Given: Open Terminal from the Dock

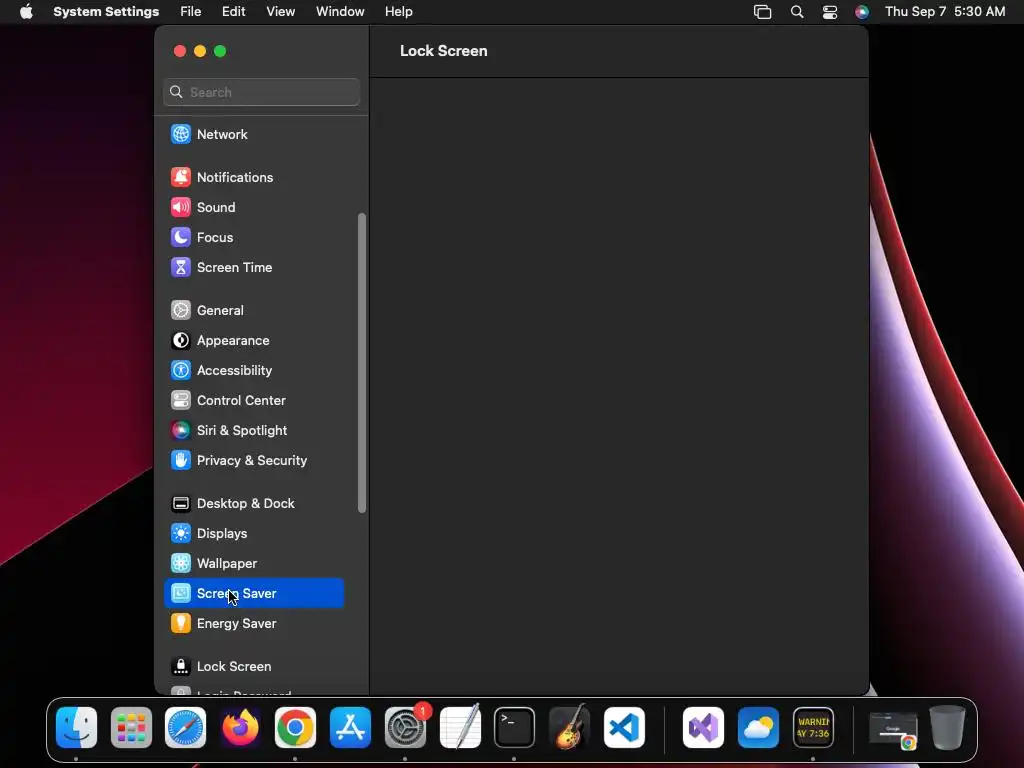Looking at the screenshot, I should [515, 728].
